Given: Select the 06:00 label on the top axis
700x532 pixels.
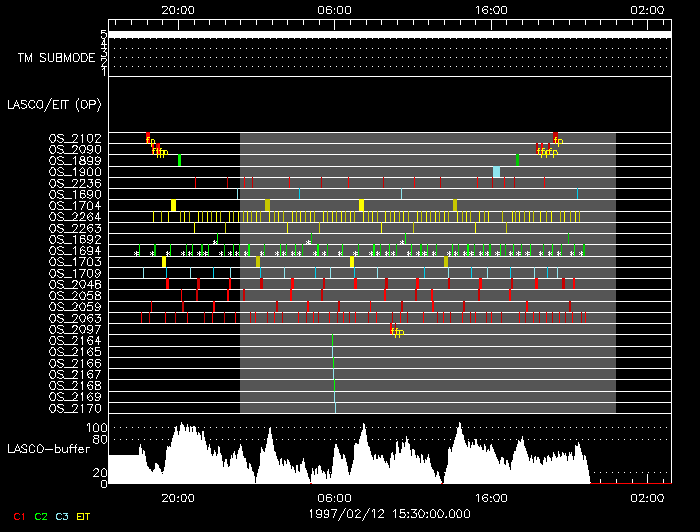Looking at the screenshot, I should click(x=334, y=8).
